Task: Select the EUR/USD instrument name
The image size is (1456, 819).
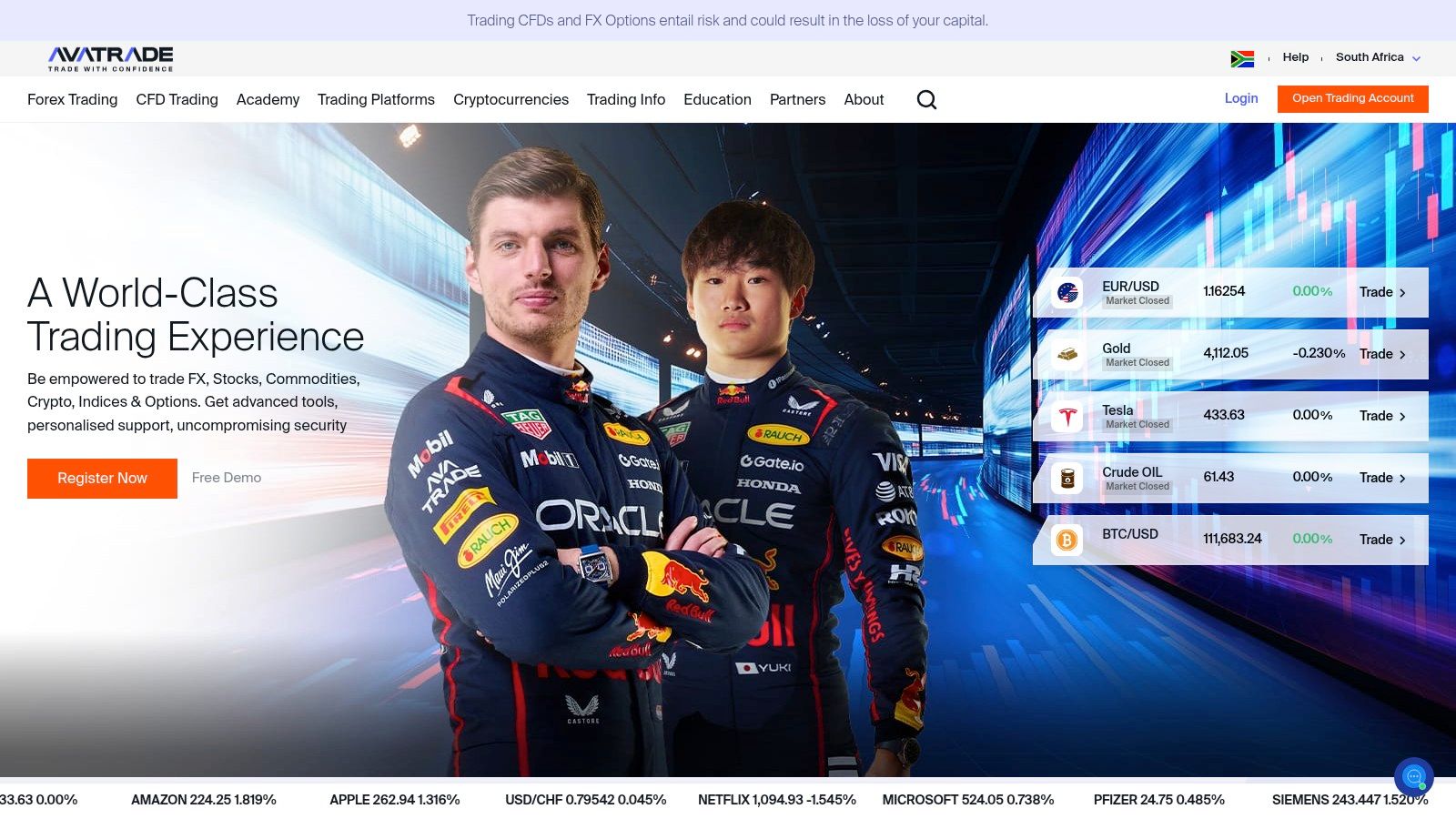Action: coord(1130,287)
